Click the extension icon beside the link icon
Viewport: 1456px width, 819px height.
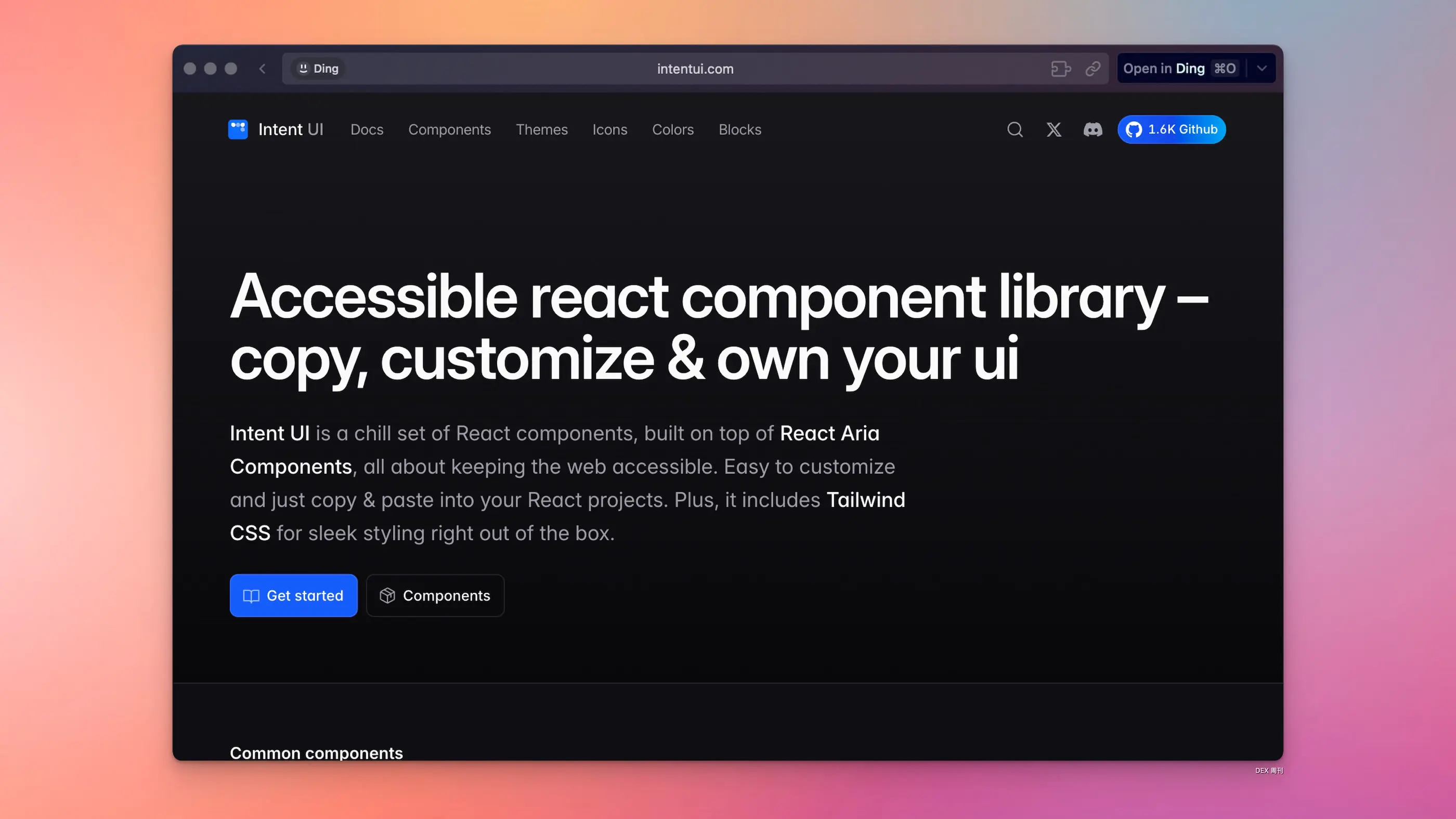click(x=1060, y=69)
